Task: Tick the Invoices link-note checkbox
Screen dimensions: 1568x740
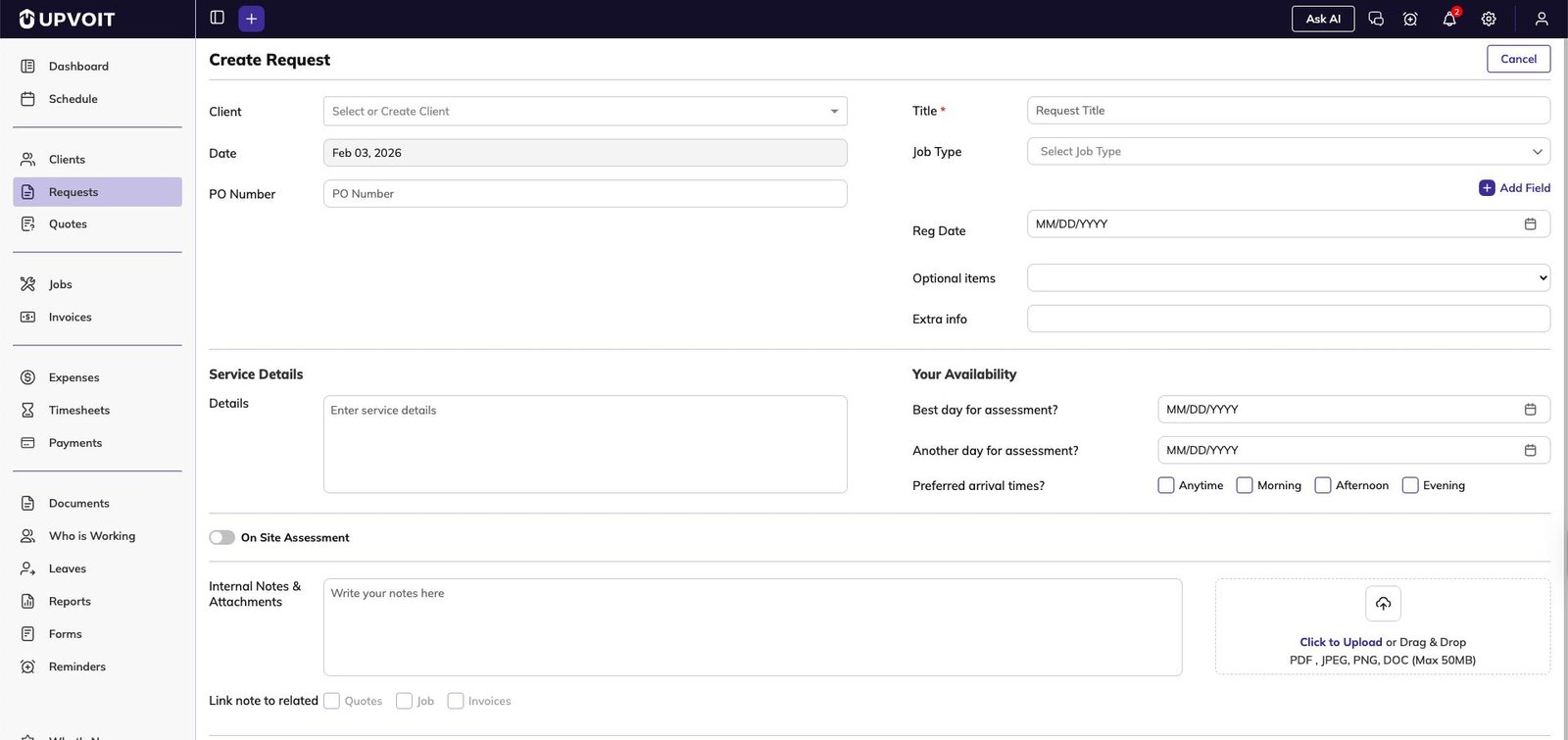Action: click(x=456, y=701)
